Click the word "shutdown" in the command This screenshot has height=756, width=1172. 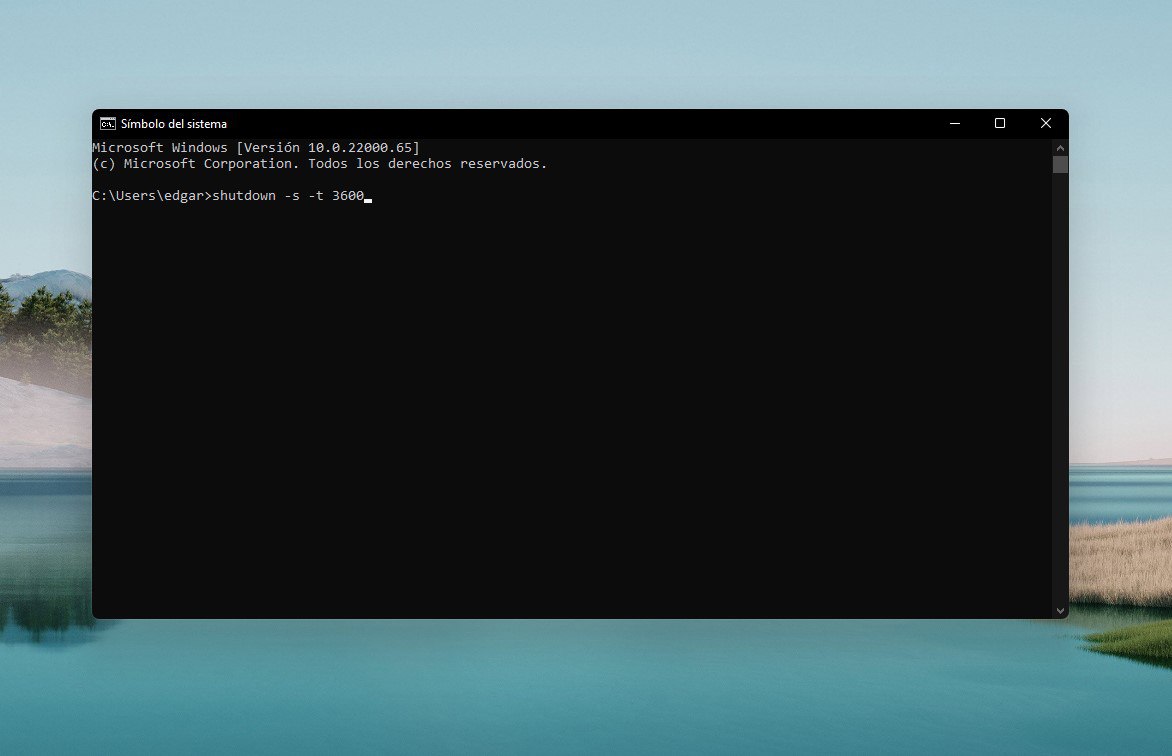pos(244,195)
